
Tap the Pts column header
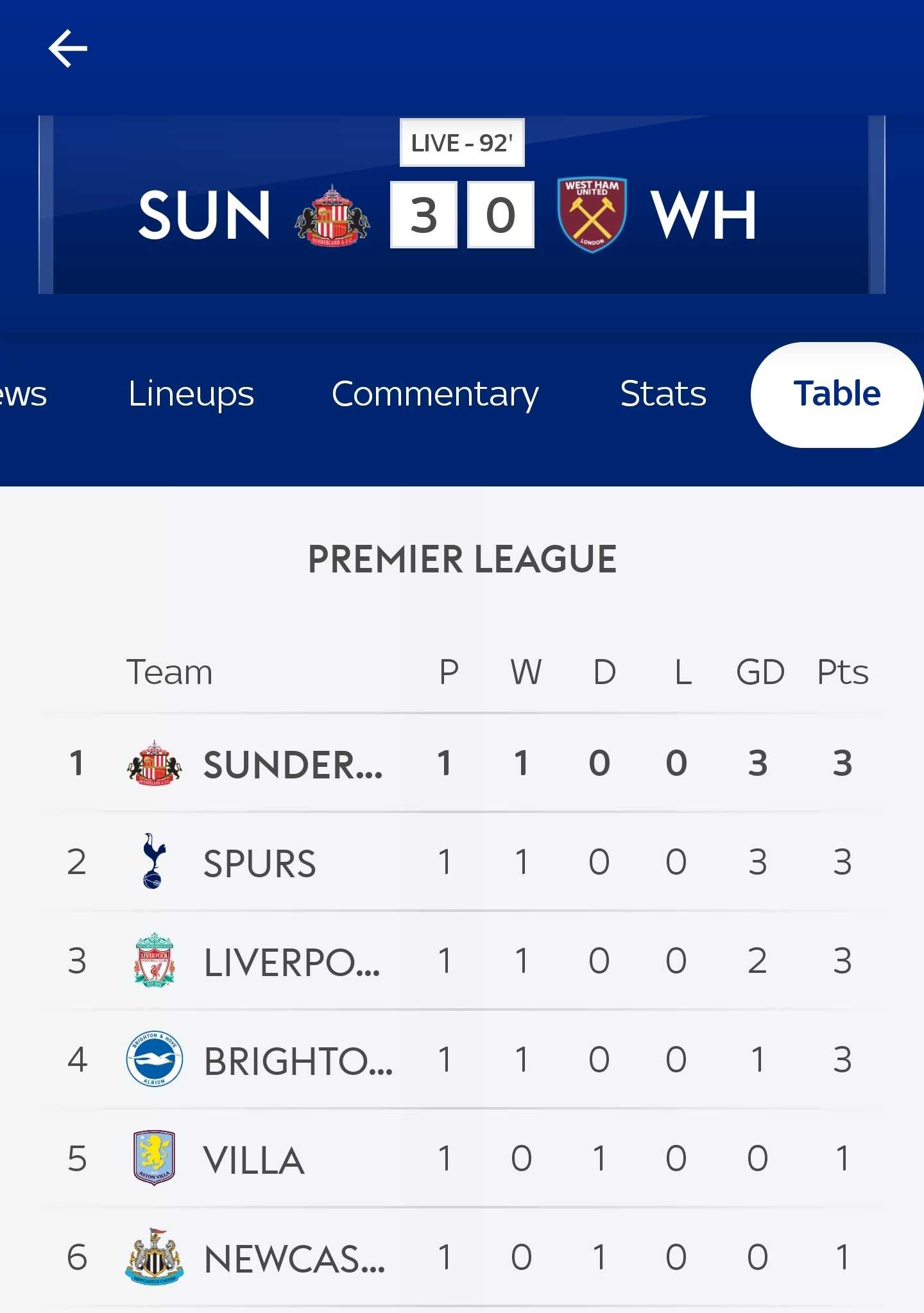(x=843, y=673)
